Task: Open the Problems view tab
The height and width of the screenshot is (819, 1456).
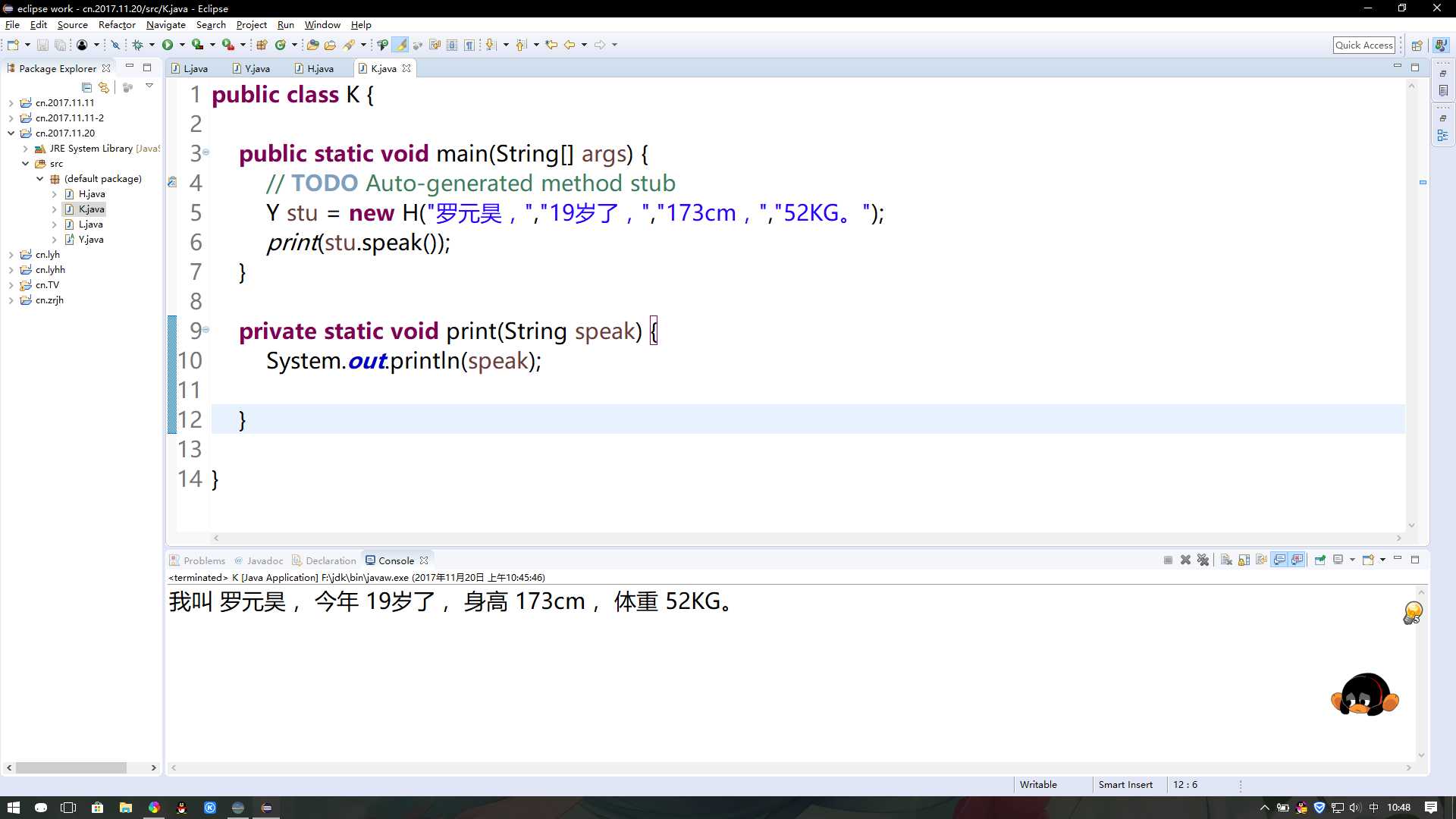Action: [197, 560]
